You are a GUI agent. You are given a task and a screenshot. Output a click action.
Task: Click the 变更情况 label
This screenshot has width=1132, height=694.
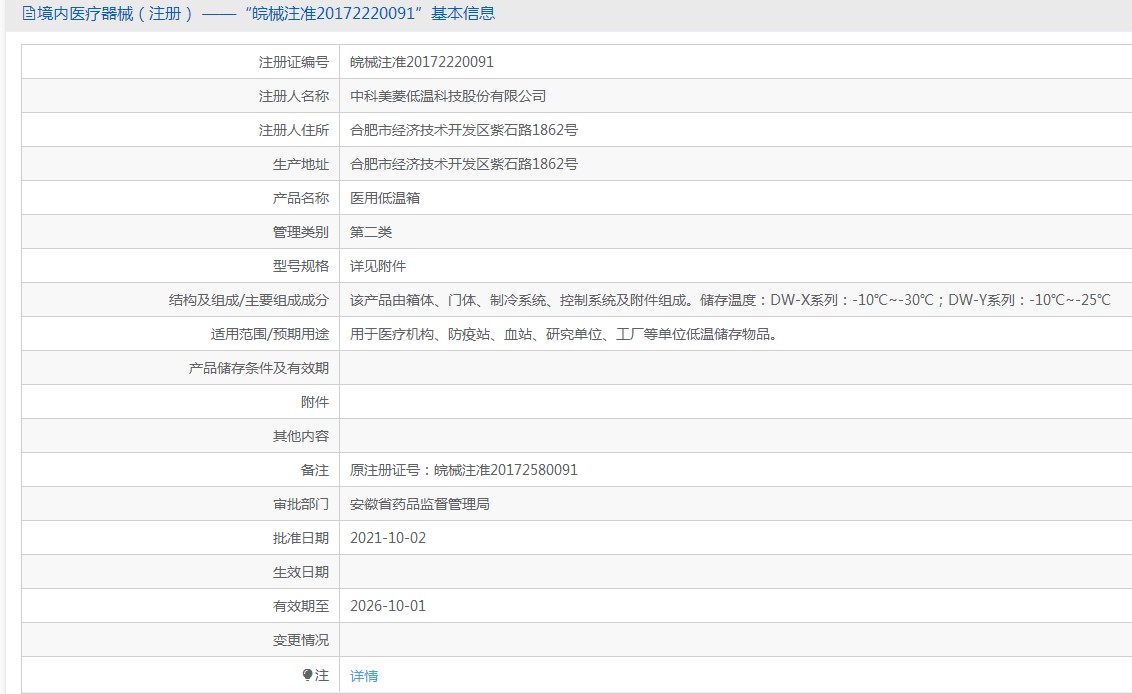(x=301, y=640)
